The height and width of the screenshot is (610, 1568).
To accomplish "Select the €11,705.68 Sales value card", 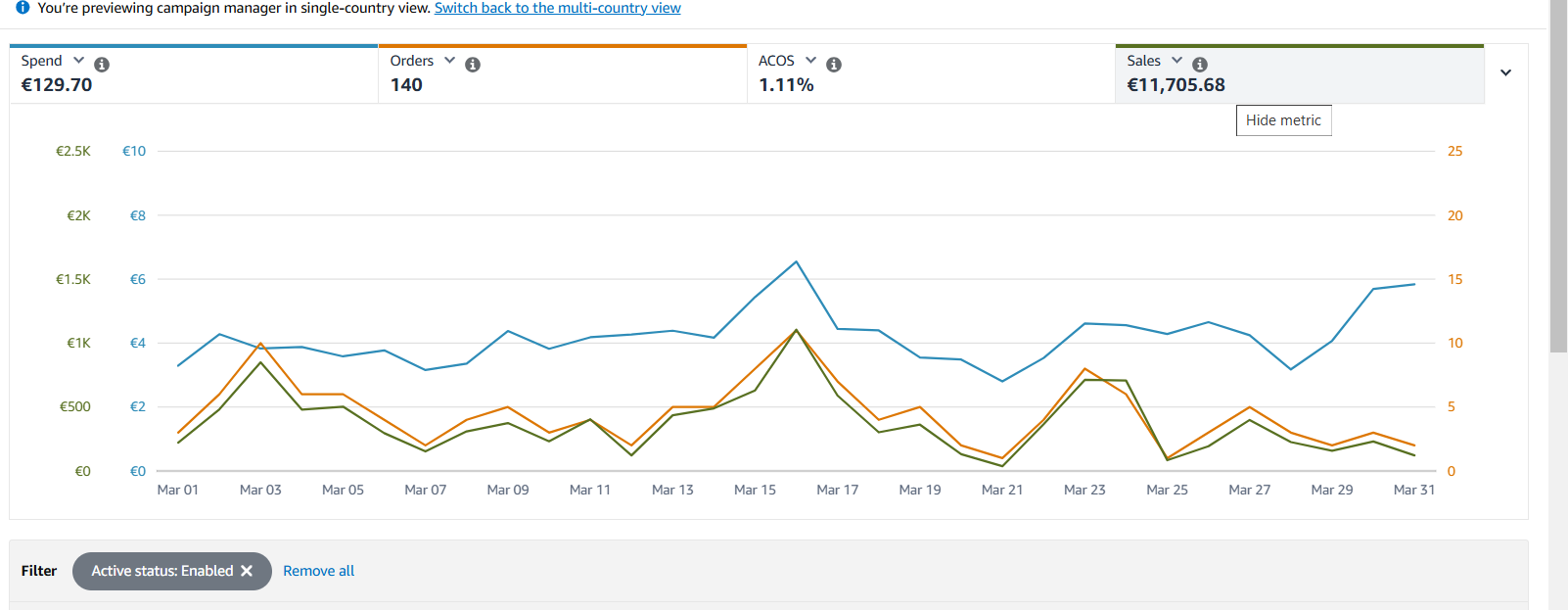I will coord(1176,85).
